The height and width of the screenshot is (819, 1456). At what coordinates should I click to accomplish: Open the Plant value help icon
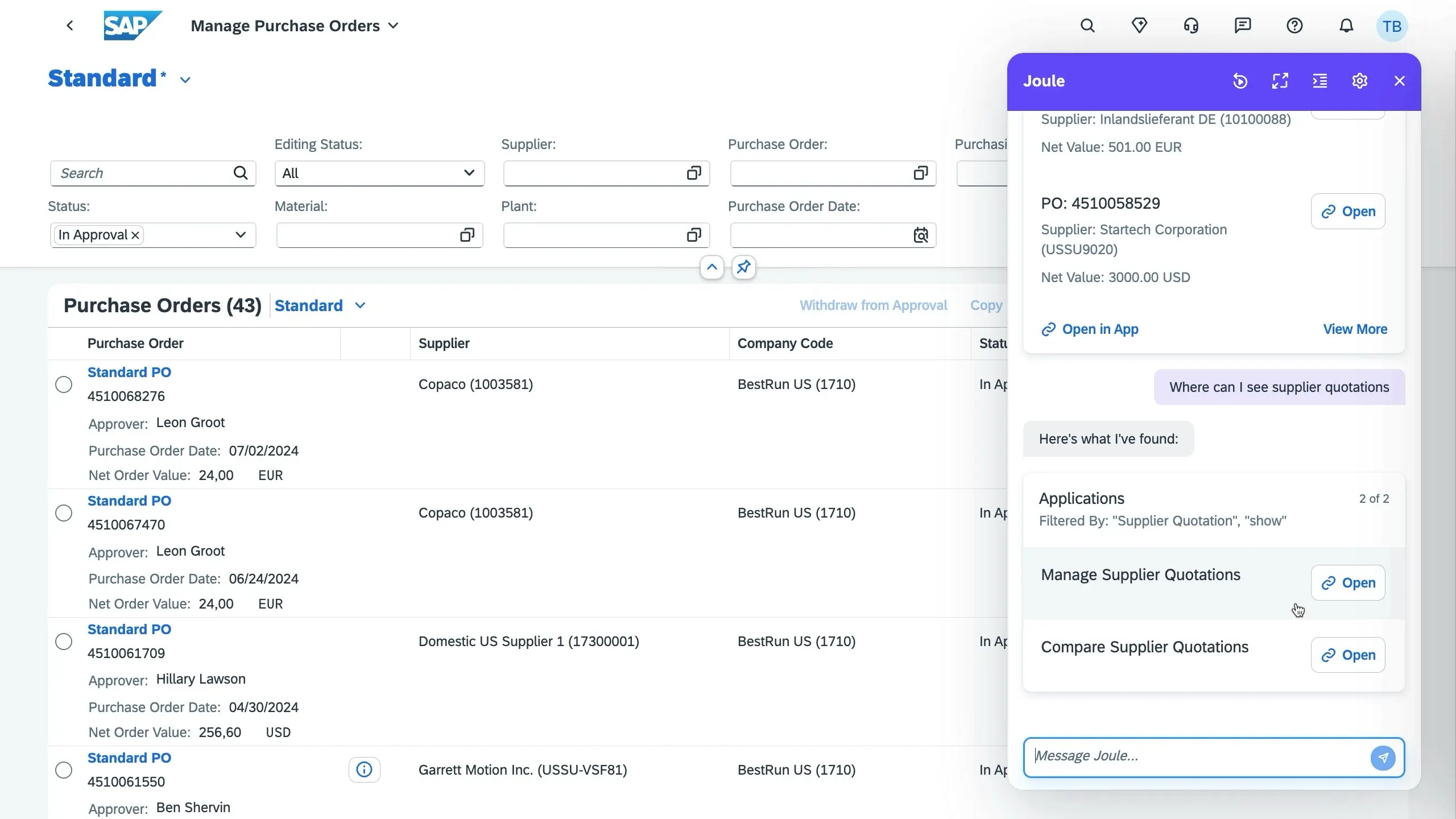click(x=694, y=235)
